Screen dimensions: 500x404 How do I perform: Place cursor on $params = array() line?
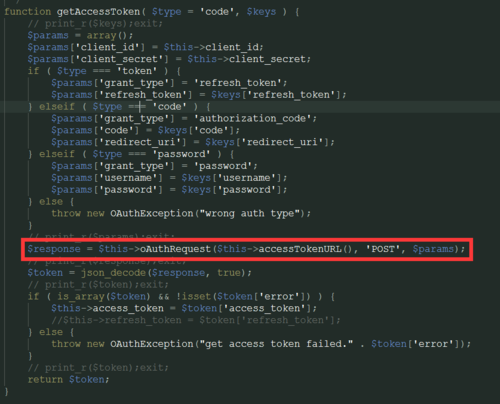[x=80, y=36]
